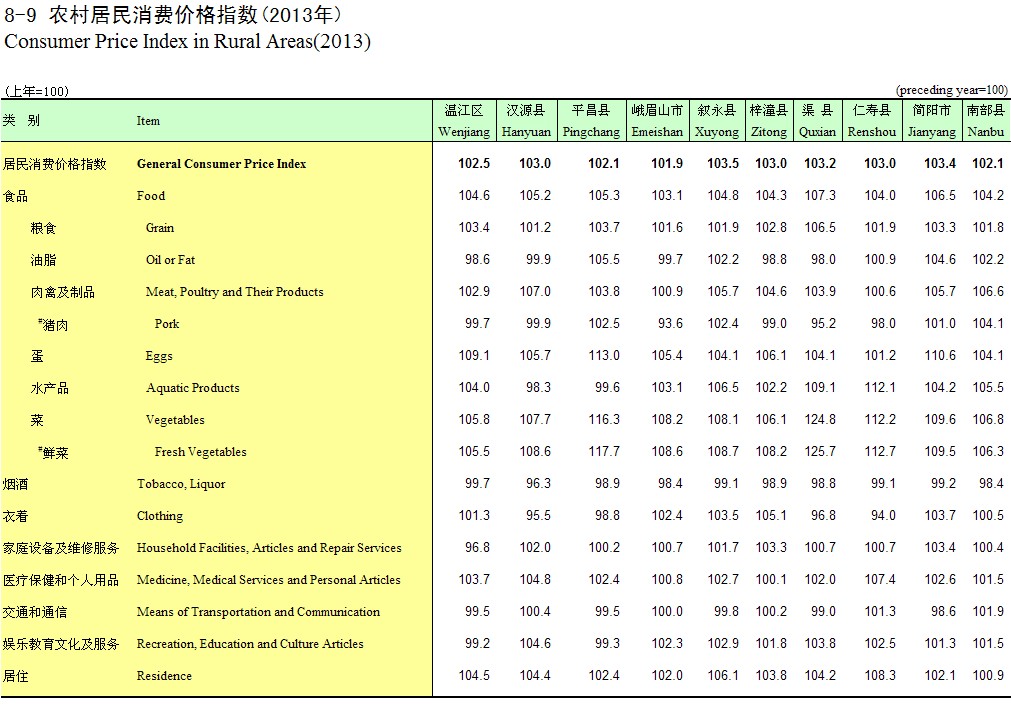Screen dimensions: 1011x713
Task: Select the Nanbu column header
Action: click(x=985, y=121)
